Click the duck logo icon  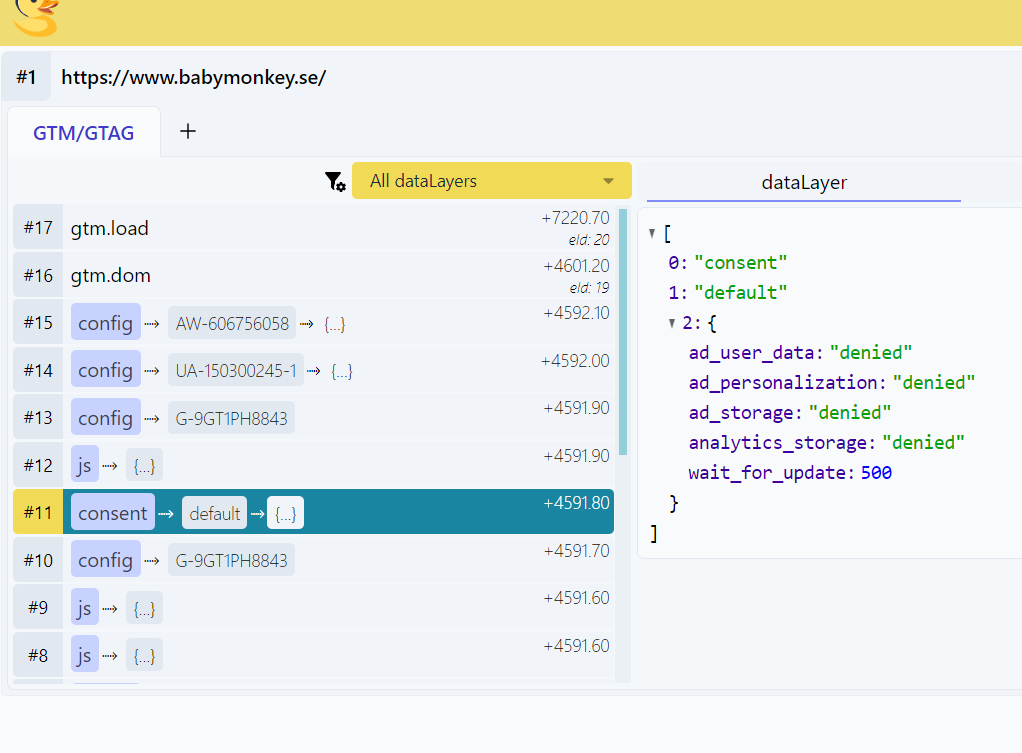(36, 17)
